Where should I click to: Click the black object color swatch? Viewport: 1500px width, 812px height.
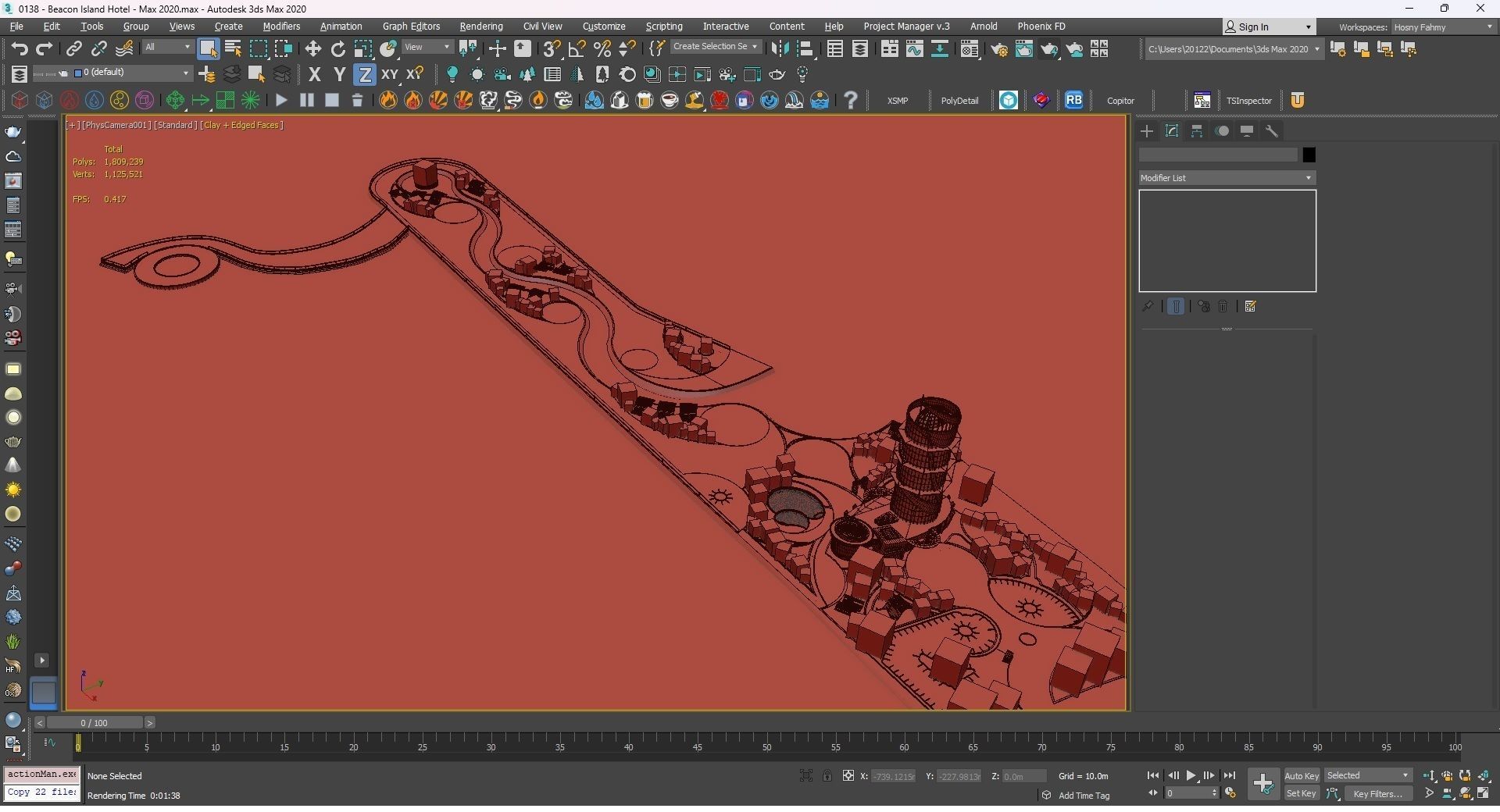1309,155
